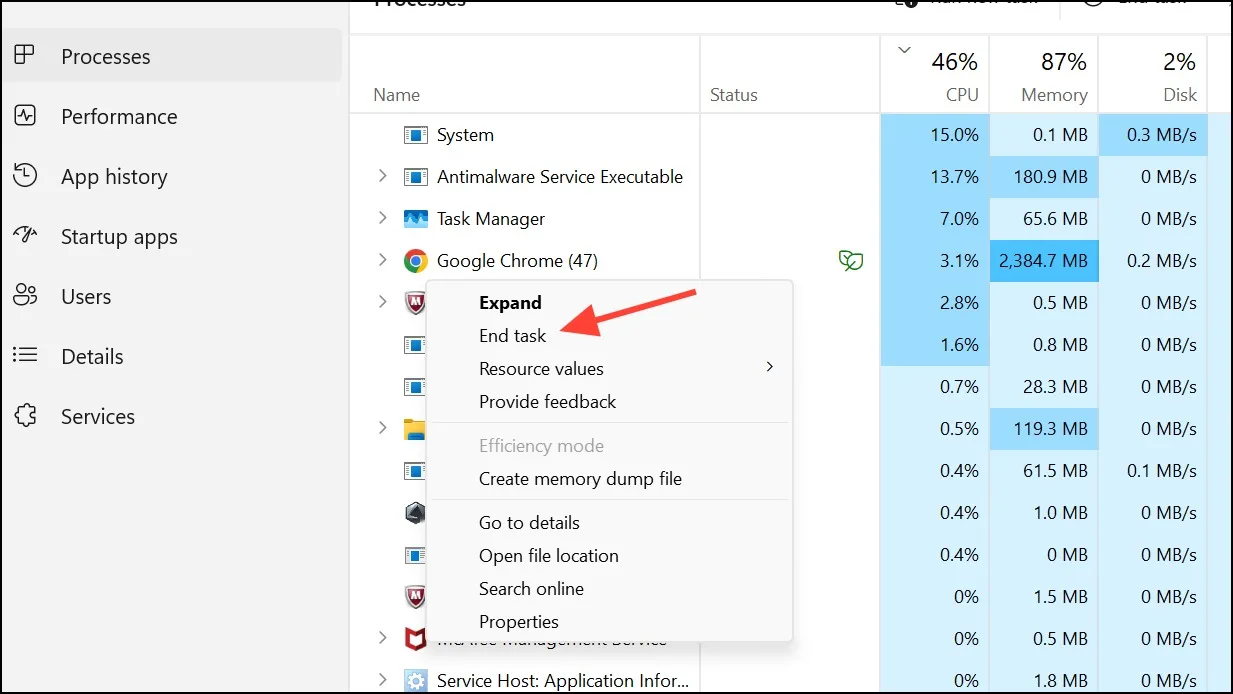Viewport: 1233px width, 694px height.
Task: Expand the Google Chrome (47) process group
Action: point(382,261)
